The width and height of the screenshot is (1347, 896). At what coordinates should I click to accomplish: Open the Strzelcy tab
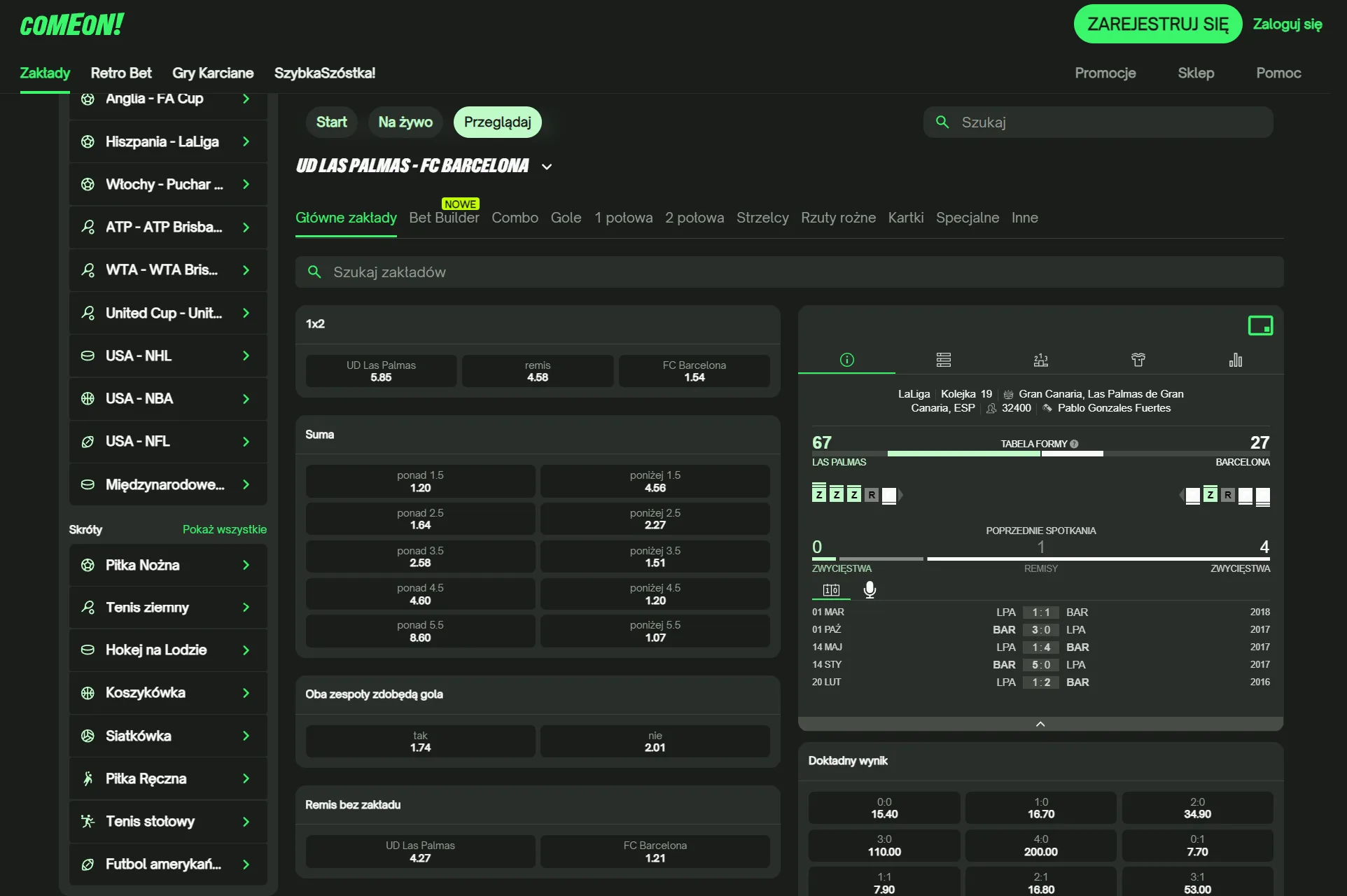[x=762, y=218]
